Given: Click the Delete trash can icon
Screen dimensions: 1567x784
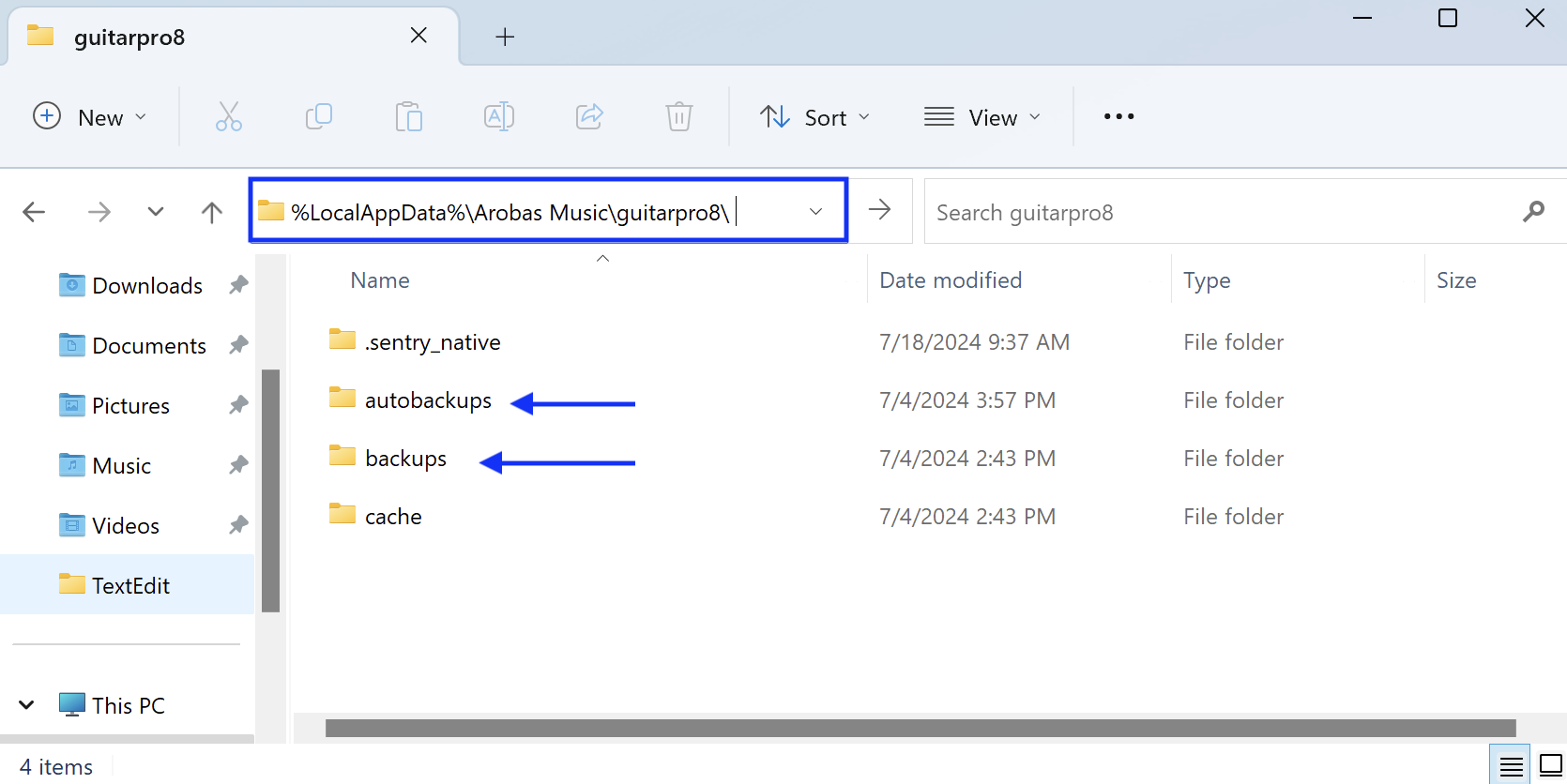Looking at the screenshot, I should click(679, 116).
